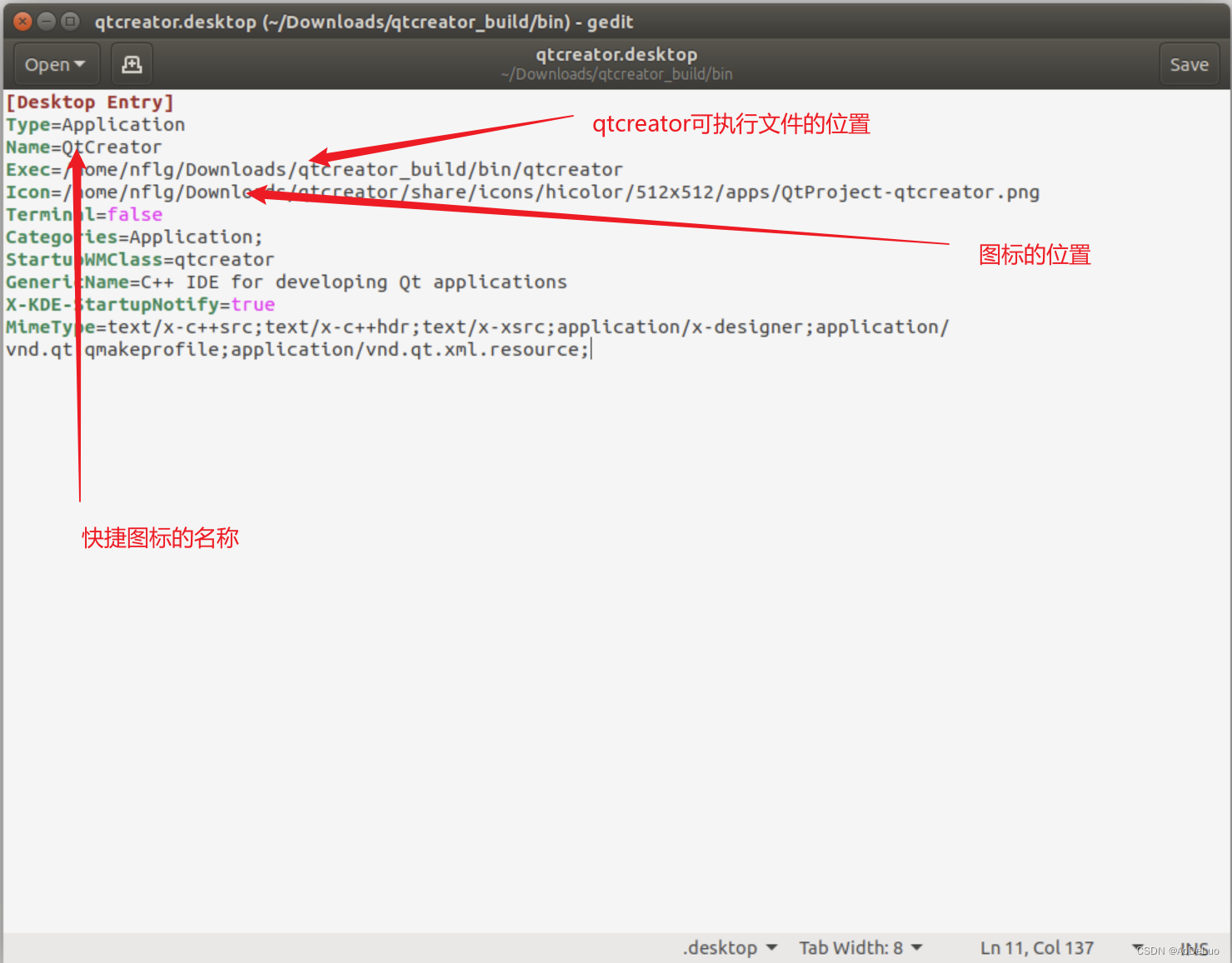Place cursor on Name=QtCreator line

click(84, 147)
